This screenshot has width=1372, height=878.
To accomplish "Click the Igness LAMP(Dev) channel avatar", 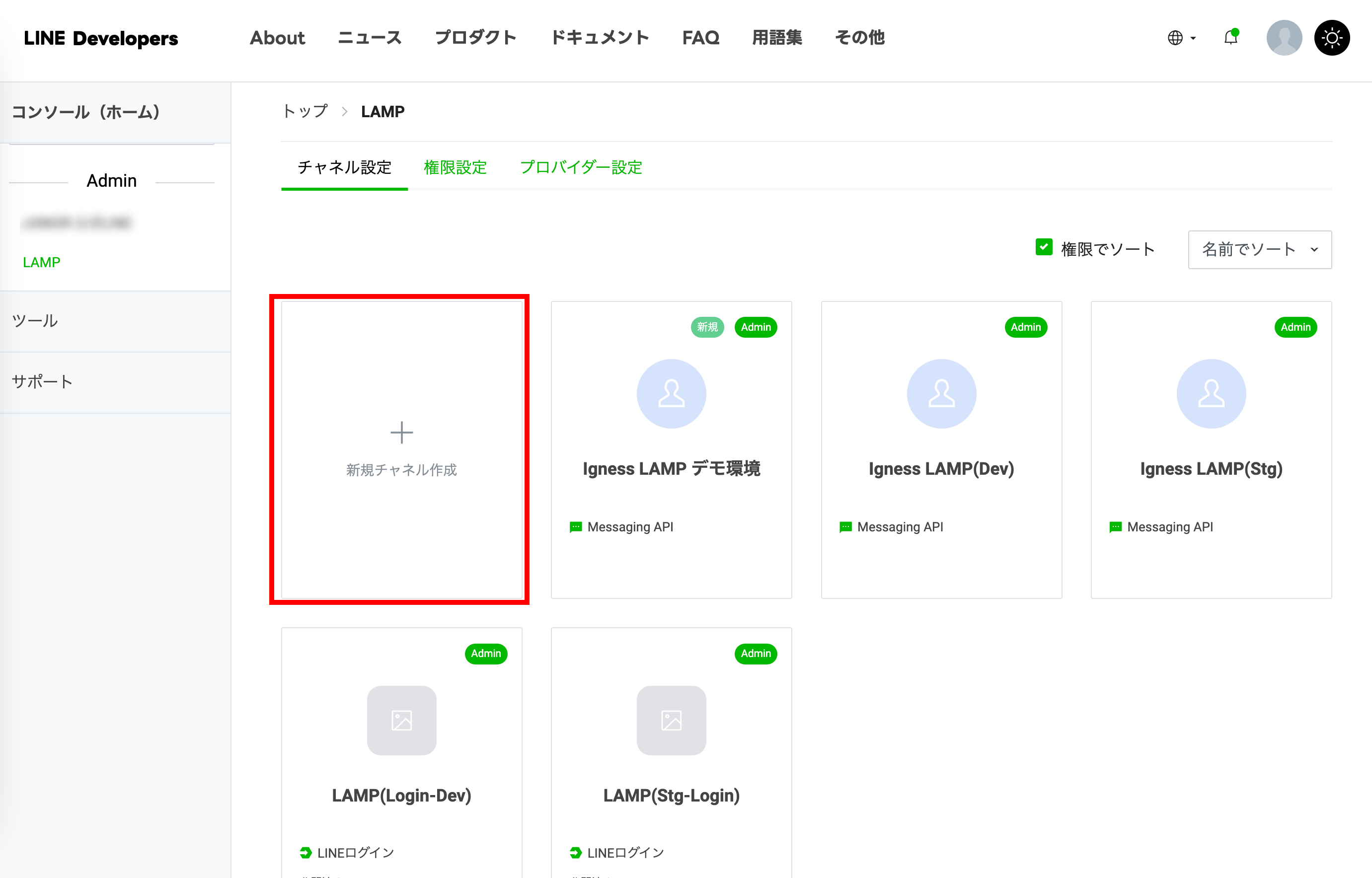I will (x=941, y=393).
